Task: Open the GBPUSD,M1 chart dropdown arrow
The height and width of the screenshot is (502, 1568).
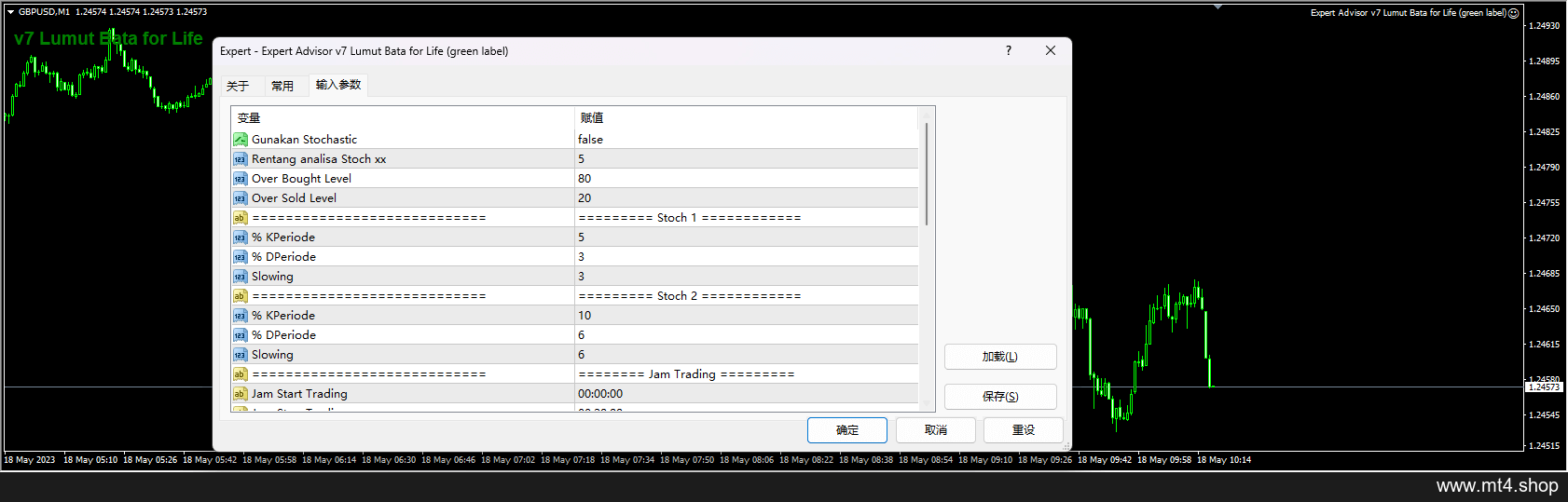Action: [10, 12]
